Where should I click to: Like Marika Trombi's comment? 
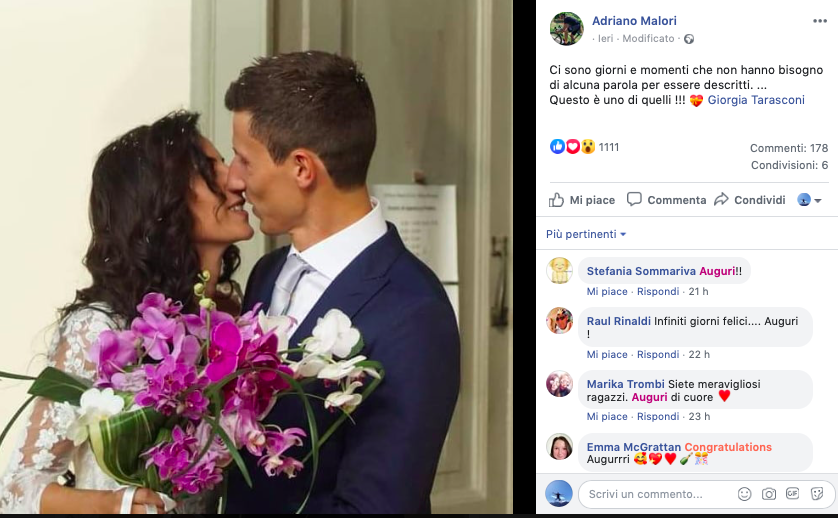coord(607,416)
